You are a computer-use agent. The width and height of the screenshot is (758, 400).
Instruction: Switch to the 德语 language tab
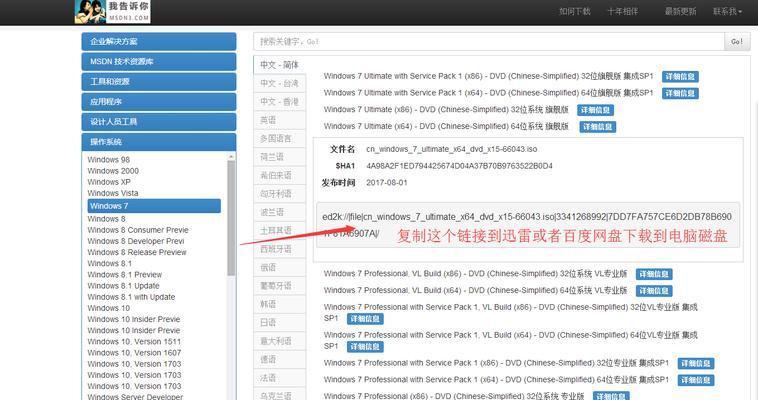point(279,359)
